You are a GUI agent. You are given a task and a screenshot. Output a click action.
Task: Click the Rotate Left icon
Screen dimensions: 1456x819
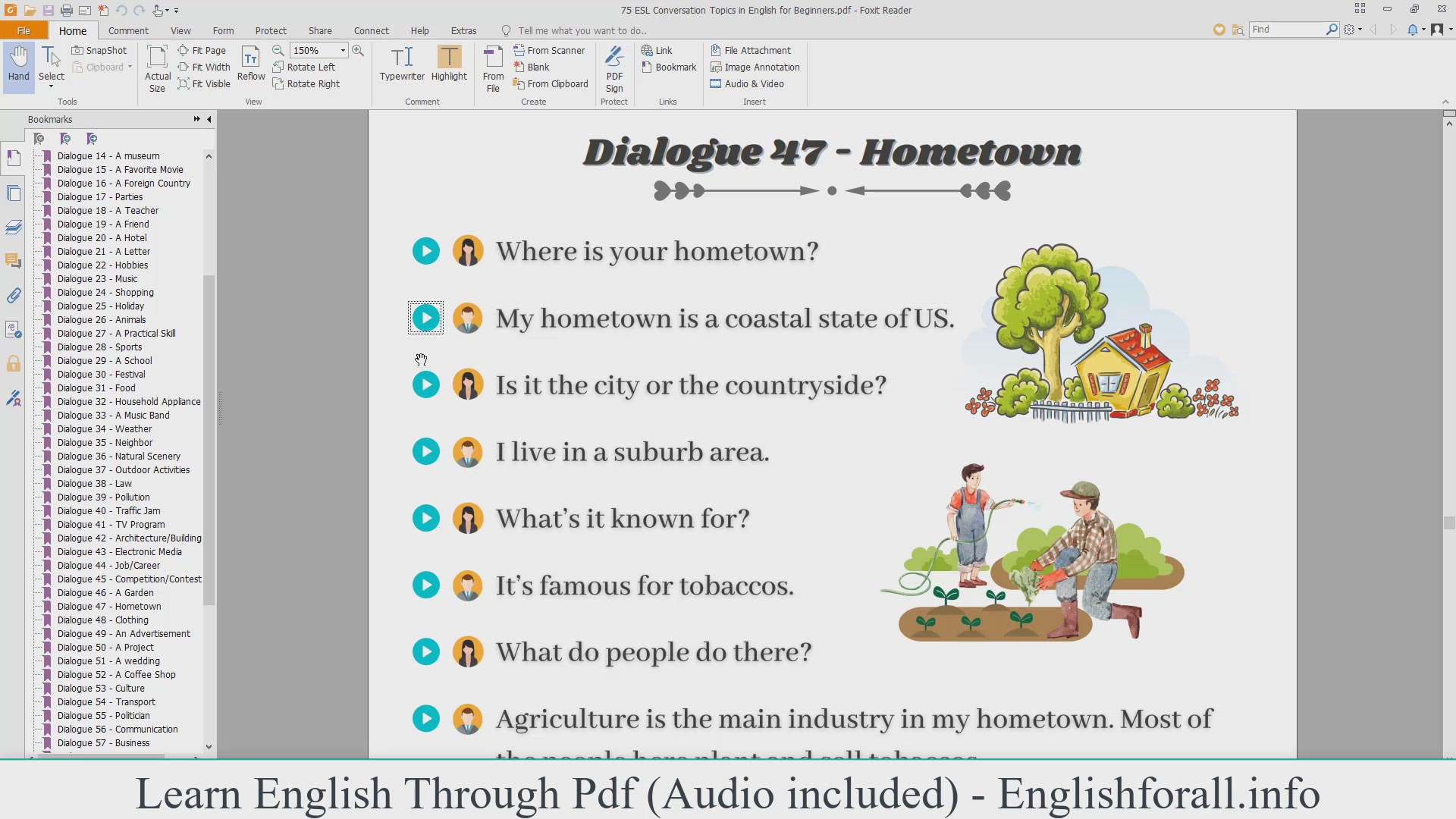coord(278,67)
